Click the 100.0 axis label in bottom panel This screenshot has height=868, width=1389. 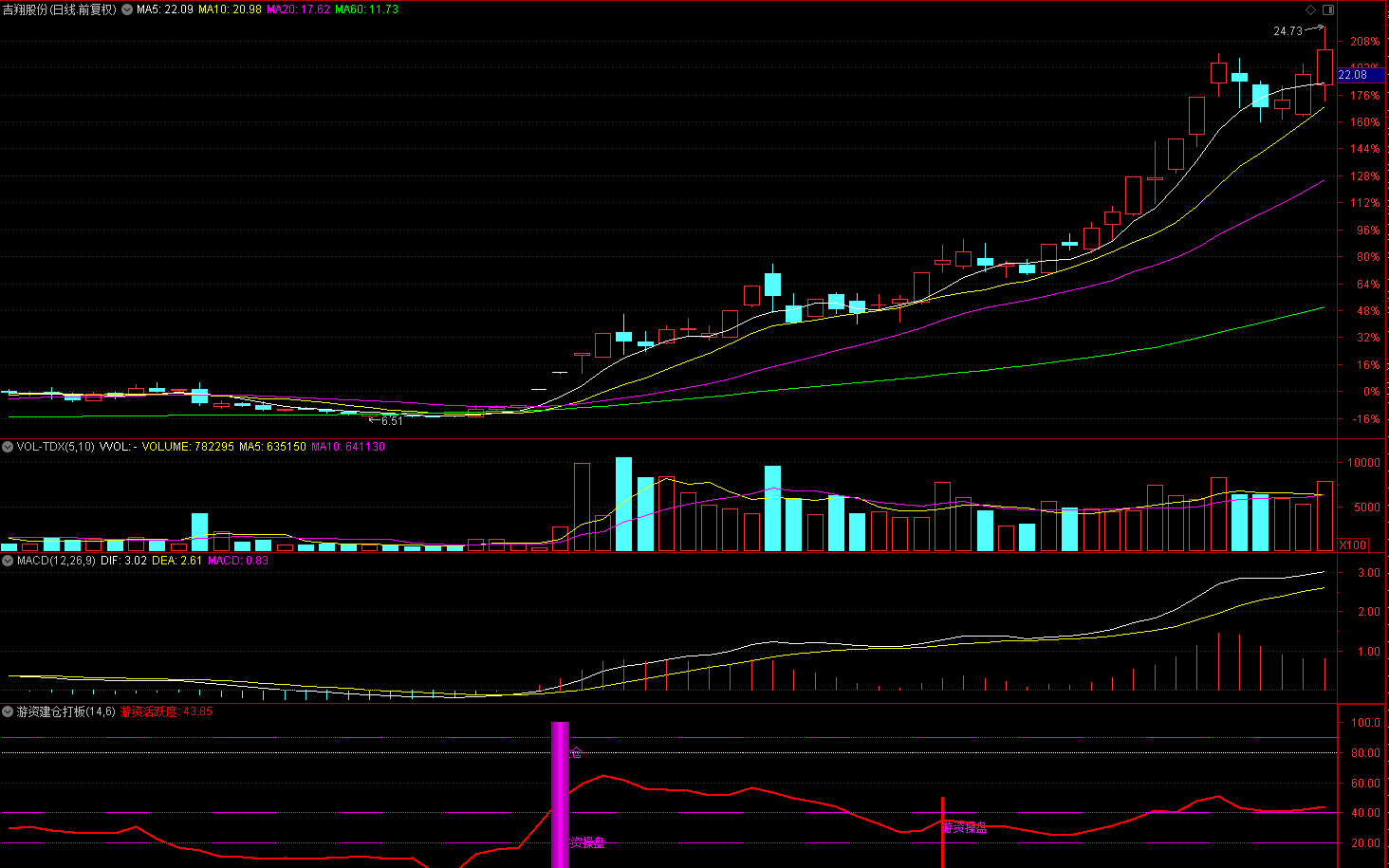coord(1365,723)
